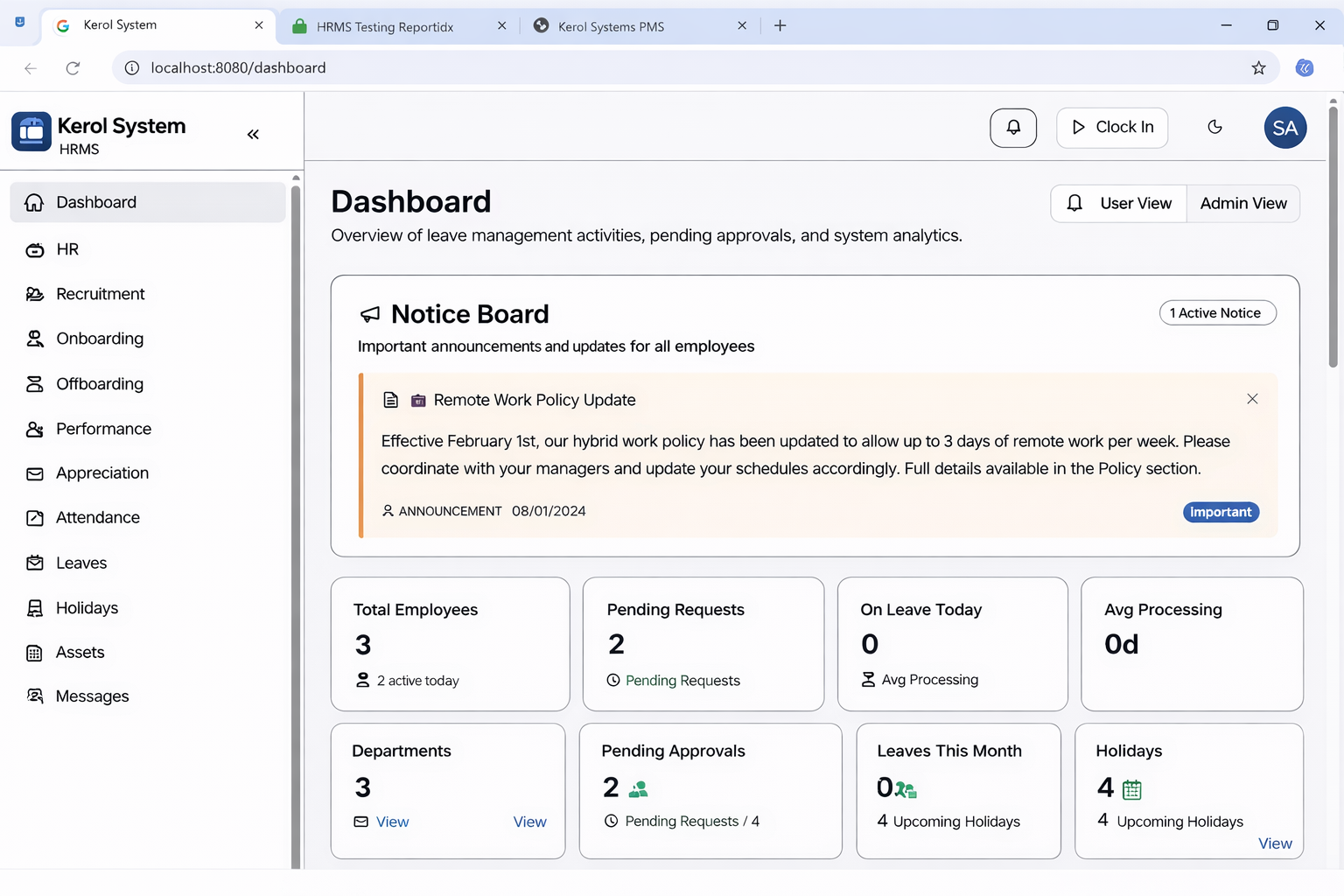
Task: Select the Dashboard home icon in sidebar
Action: click(34, 203)
